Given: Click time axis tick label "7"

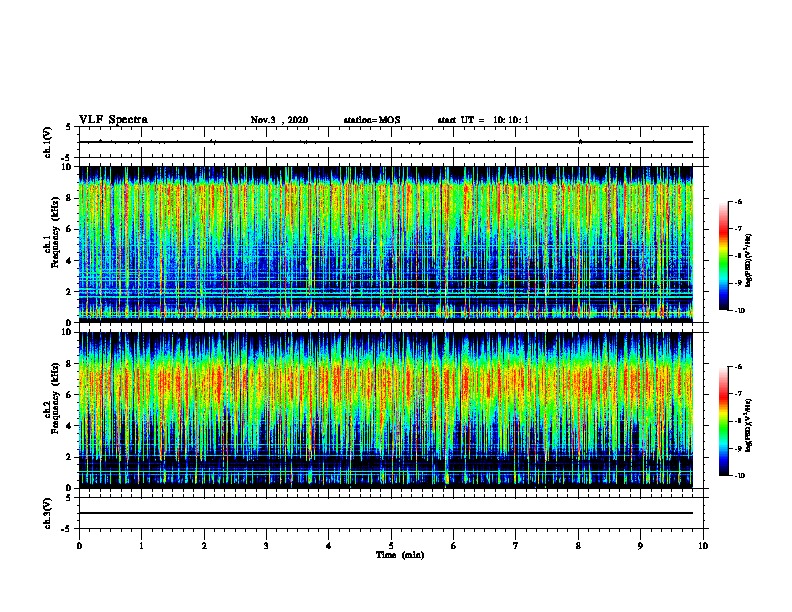Looking at the screenshot, I should [516, 546].
